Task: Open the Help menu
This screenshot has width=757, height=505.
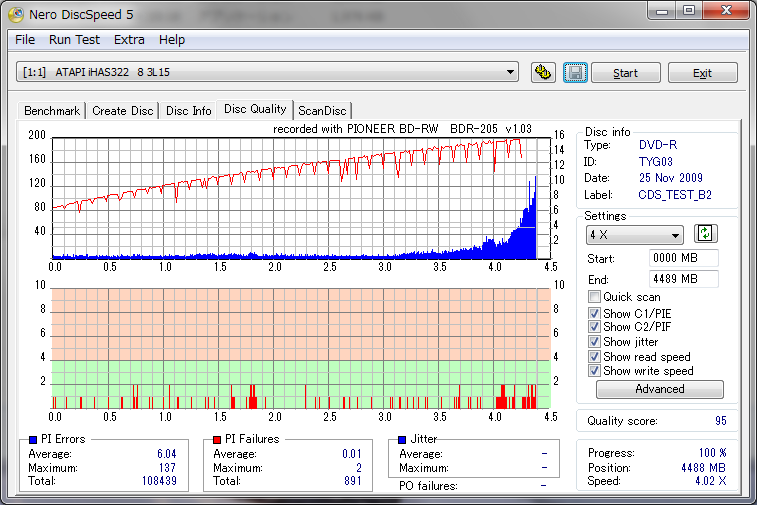Action: point(172,40)
